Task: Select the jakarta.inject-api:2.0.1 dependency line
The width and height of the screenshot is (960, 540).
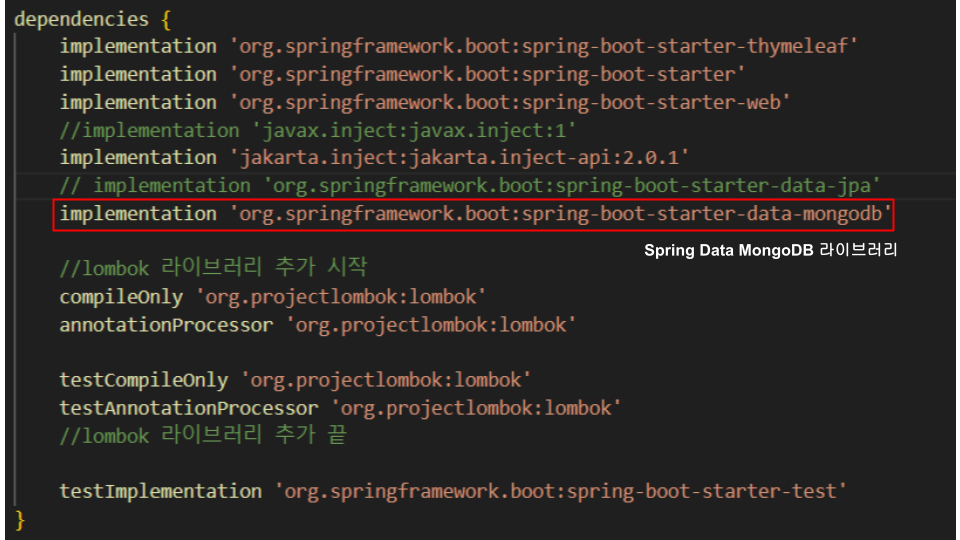Action: [x=374, y=158]
